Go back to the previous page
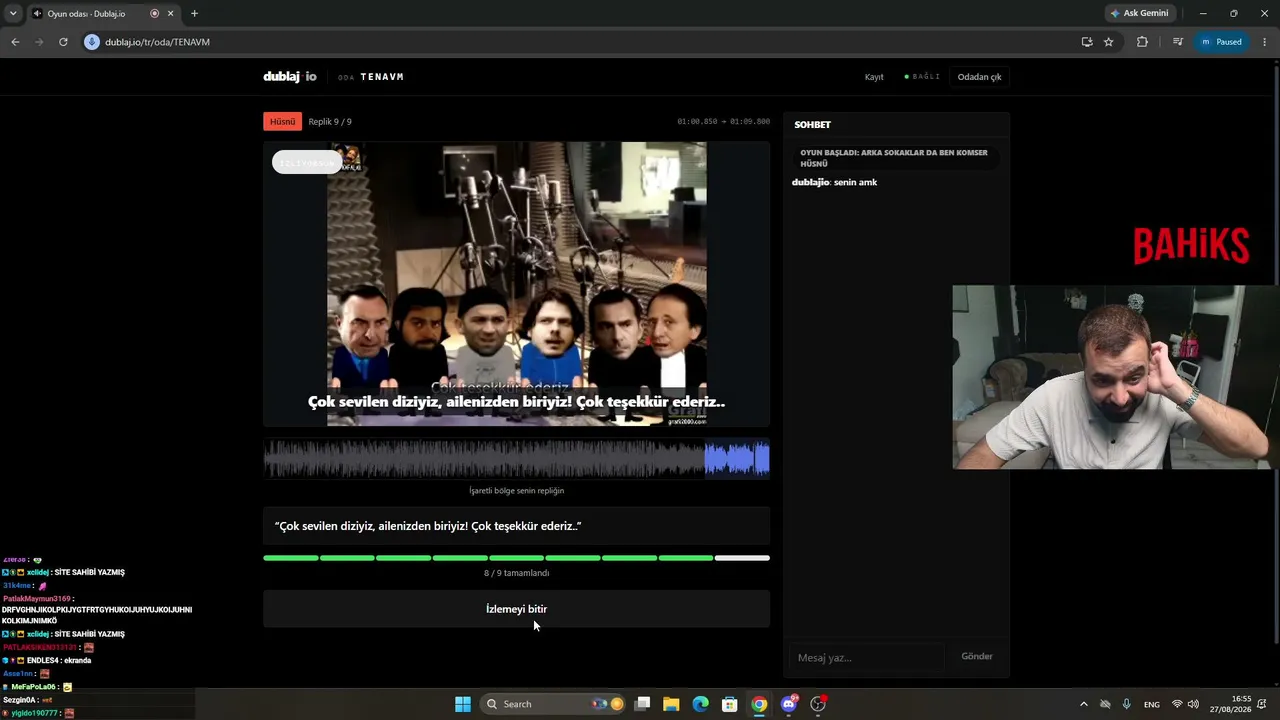Screen dimensions: 1280x720 (x=15, y=42)
